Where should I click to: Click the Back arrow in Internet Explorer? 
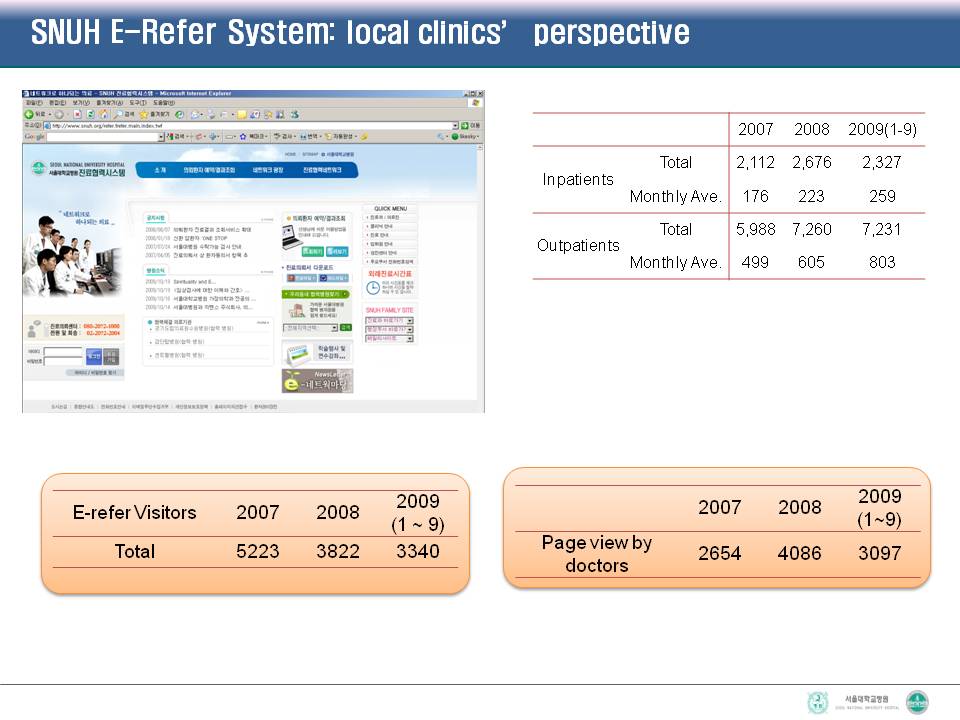point(29,114)
